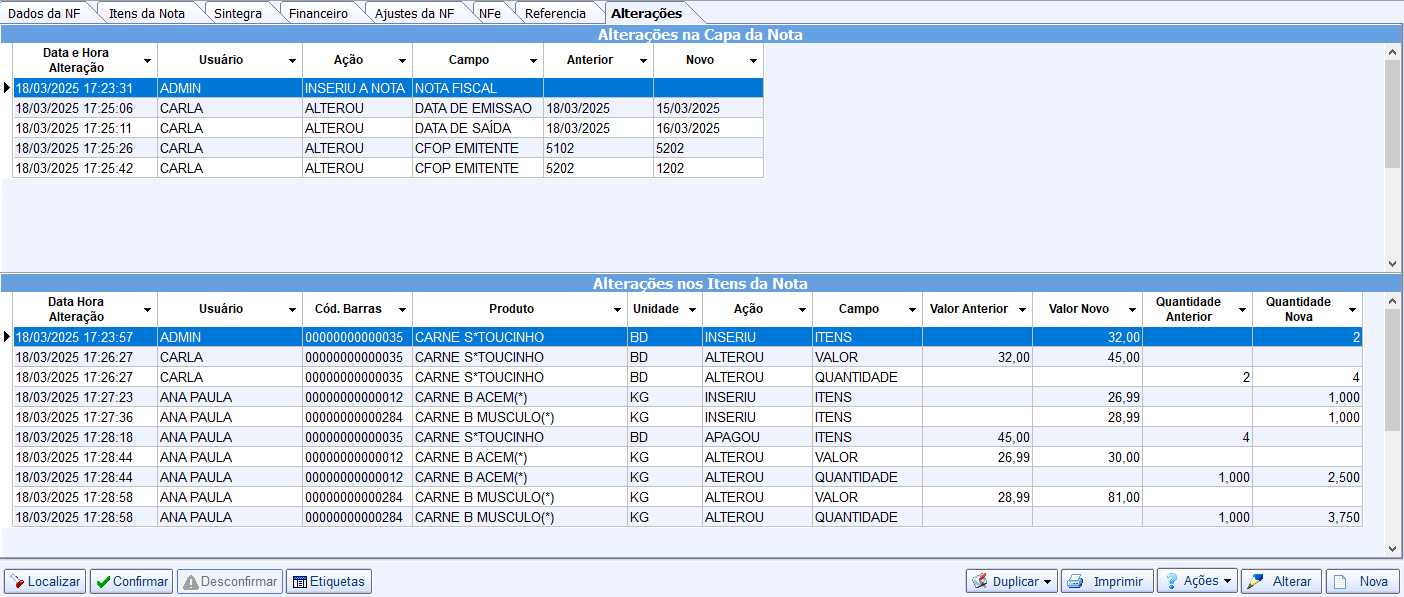The height and width of the screenshot is (597, 1404).
Task: Click the Desconfirmar warning icon
Action: click(x=190, y=581)
